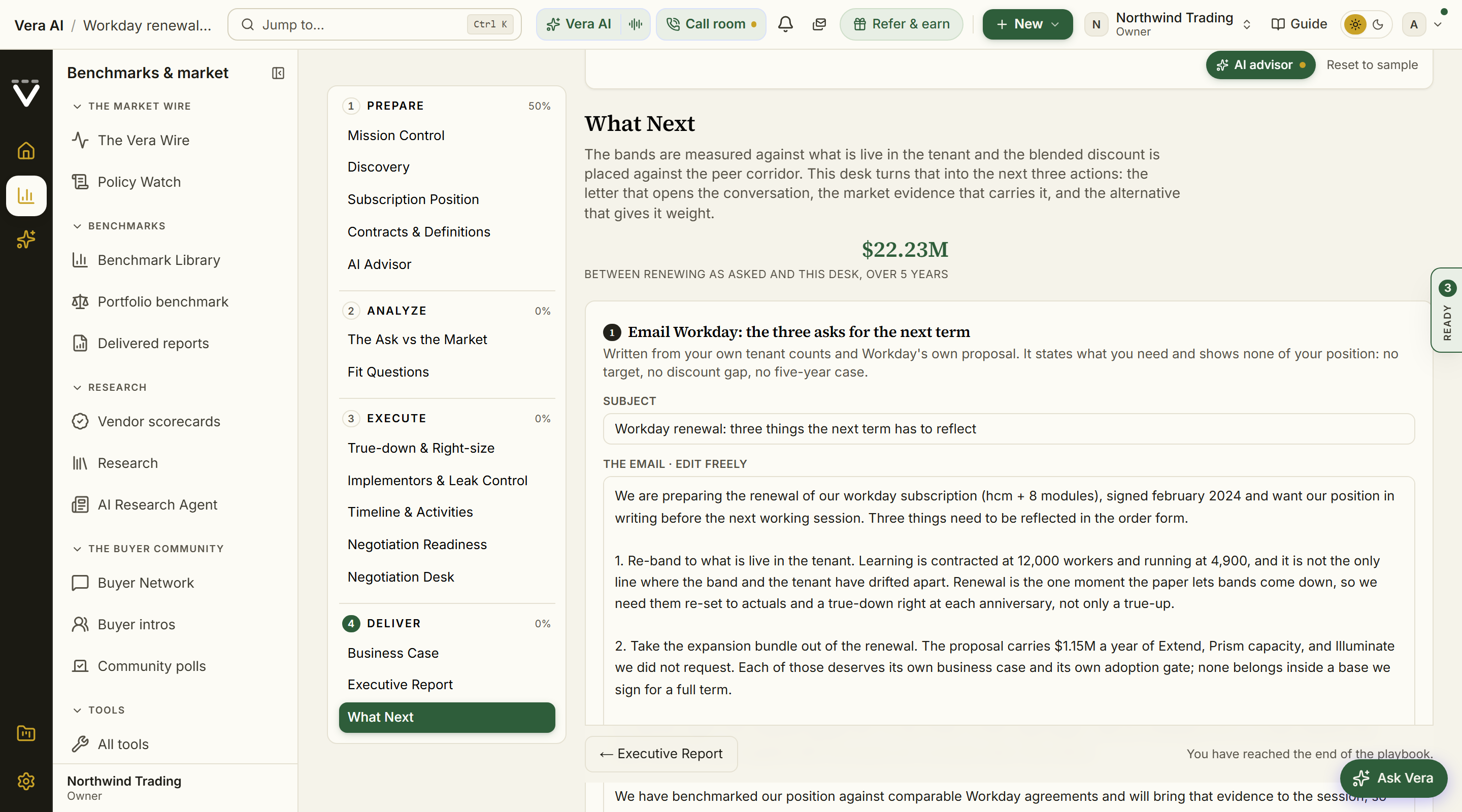Open the home icon in the left rail
This screenshot has height=812, width=1462.
coord(26,151)
